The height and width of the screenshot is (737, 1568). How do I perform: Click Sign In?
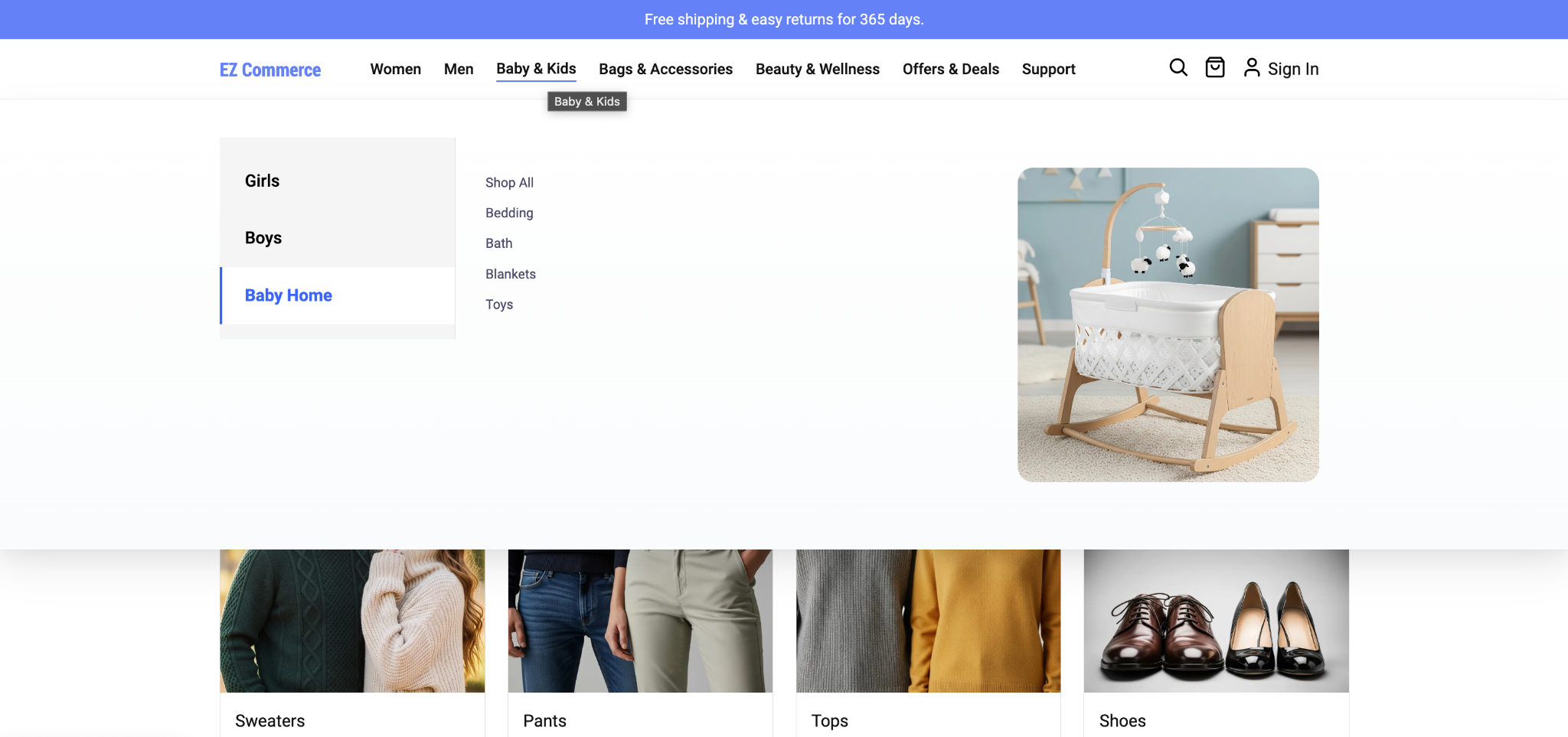point(1293,68)
